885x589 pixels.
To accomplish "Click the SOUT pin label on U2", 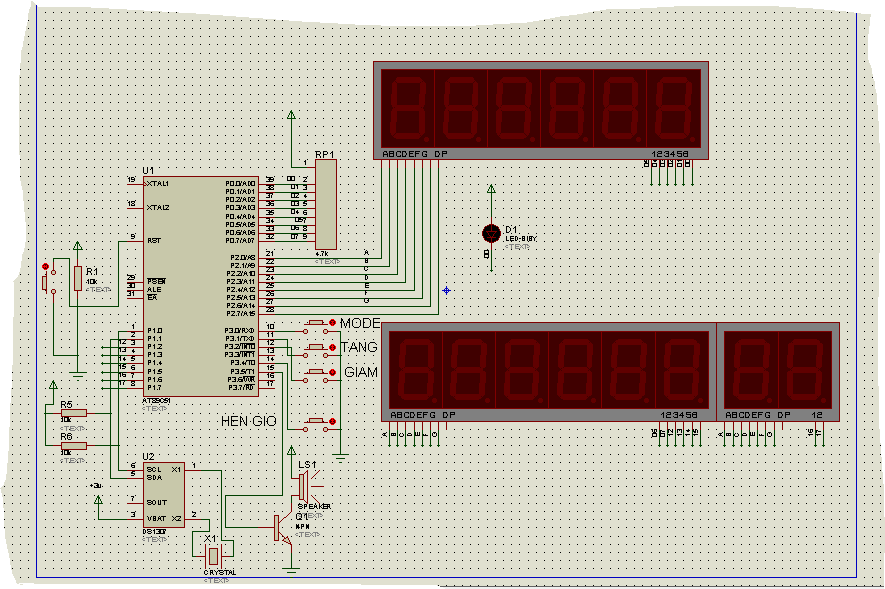I will 156,502.
